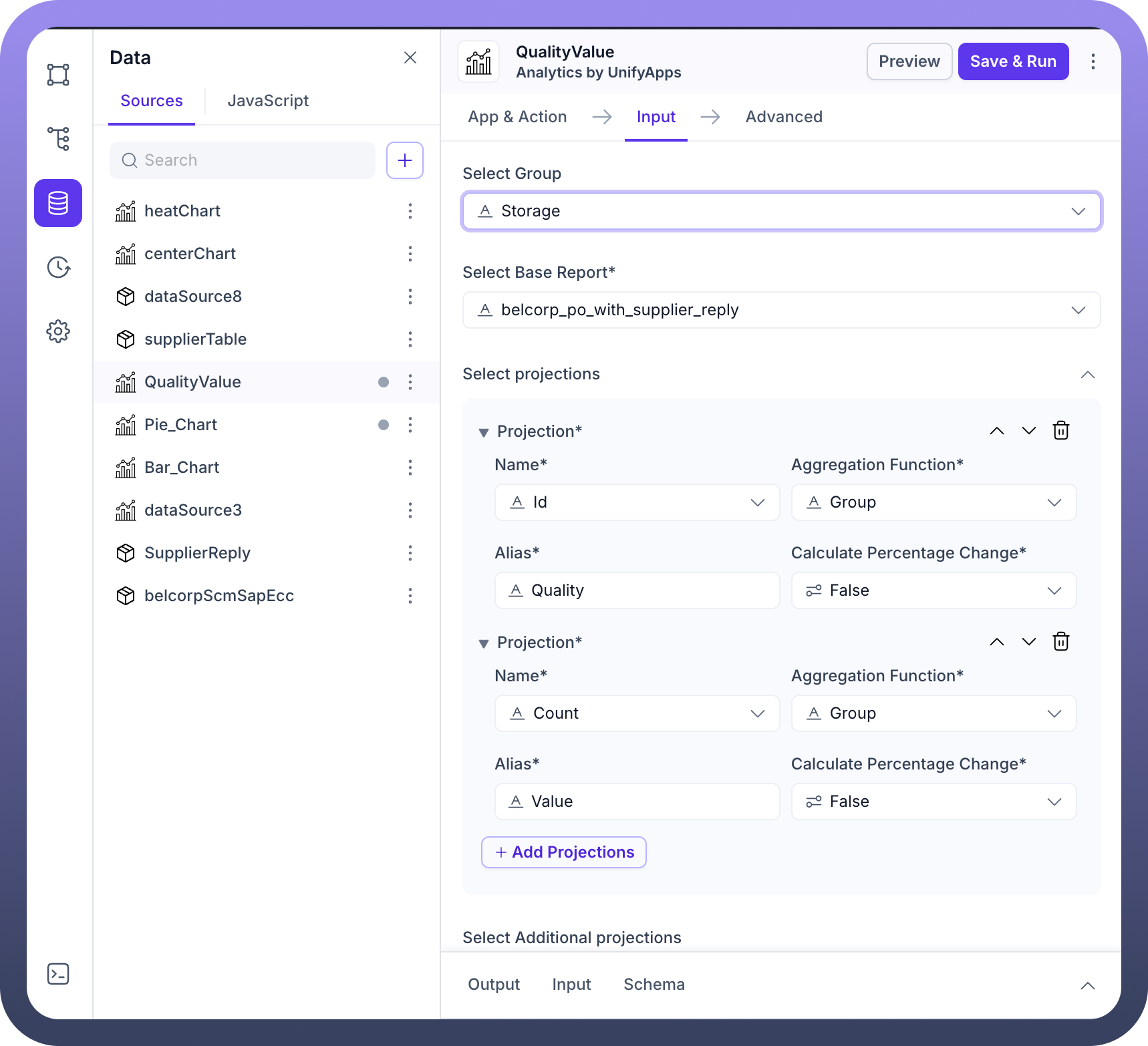Viewport: 1148px width, 1046px height.
Task: Open options menu for centerChart
Action: pos(410,254)
